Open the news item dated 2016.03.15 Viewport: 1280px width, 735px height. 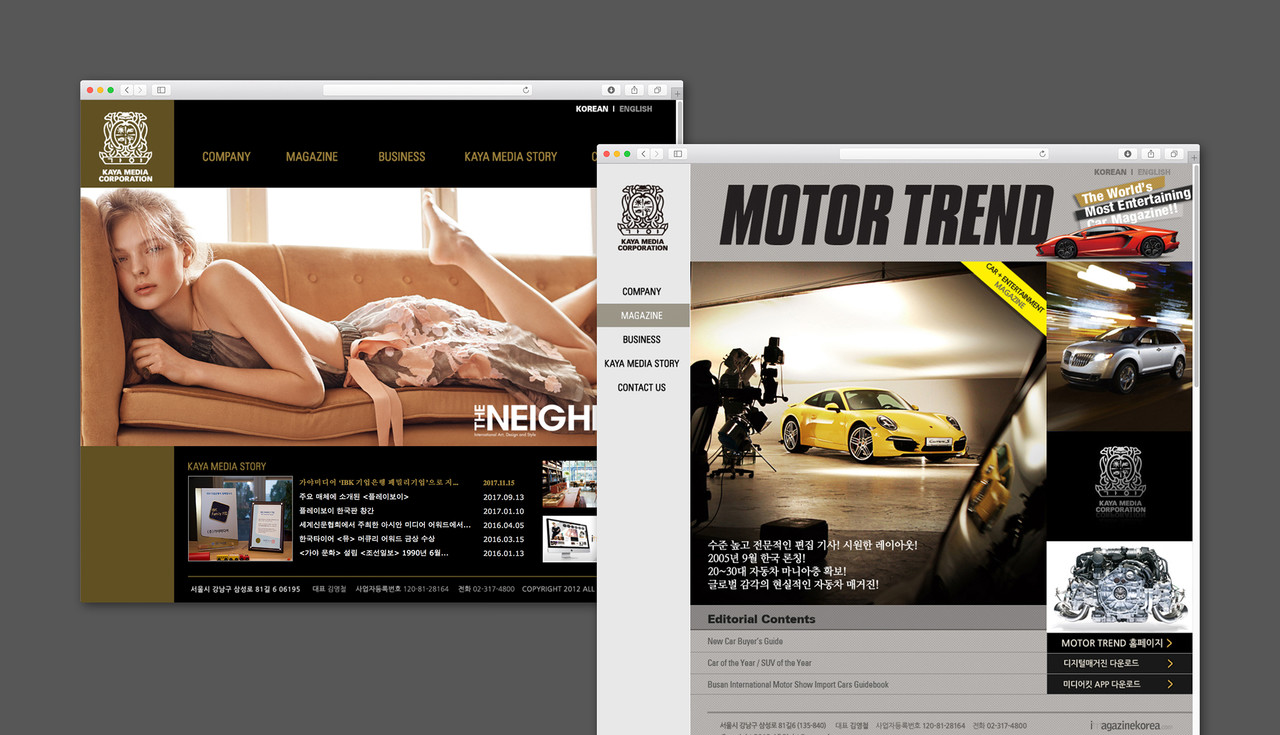(367, 539)
